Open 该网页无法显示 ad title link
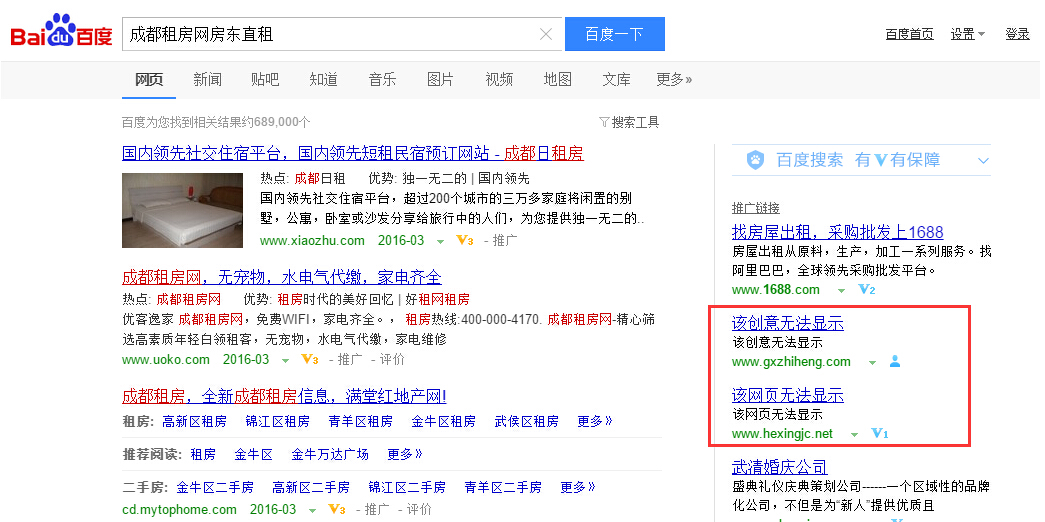Viewport: 1045px width, 522px height. (x=787, y=395)
